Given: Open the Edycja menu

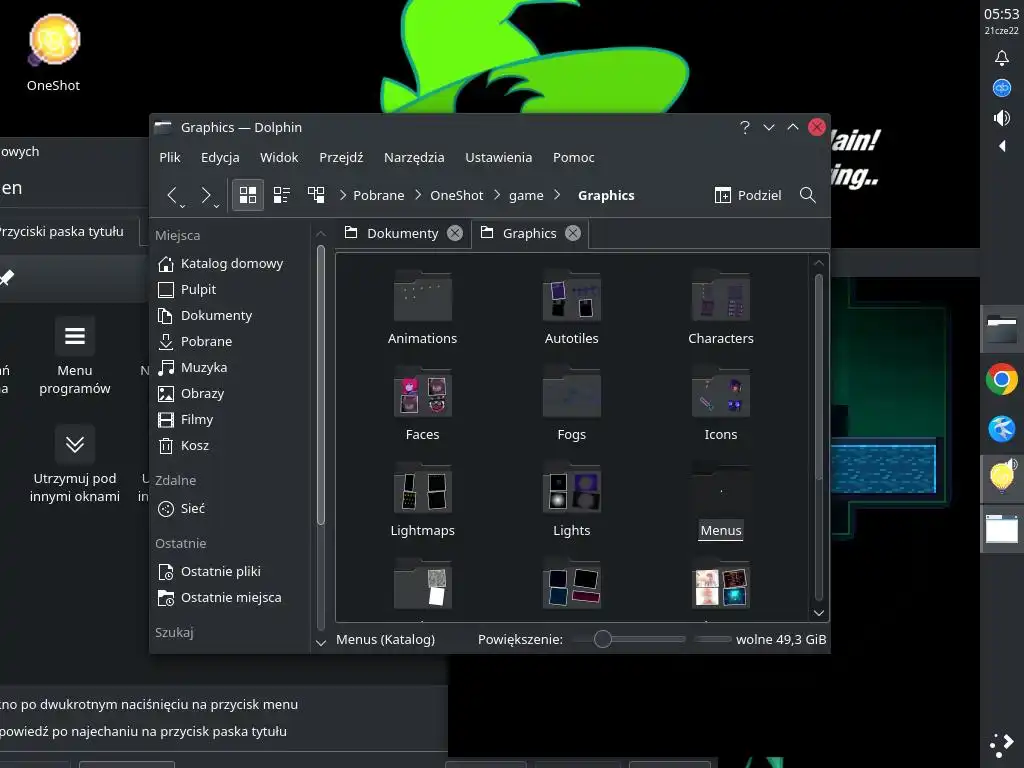Looking at the screenshot, I should (220, 157).
